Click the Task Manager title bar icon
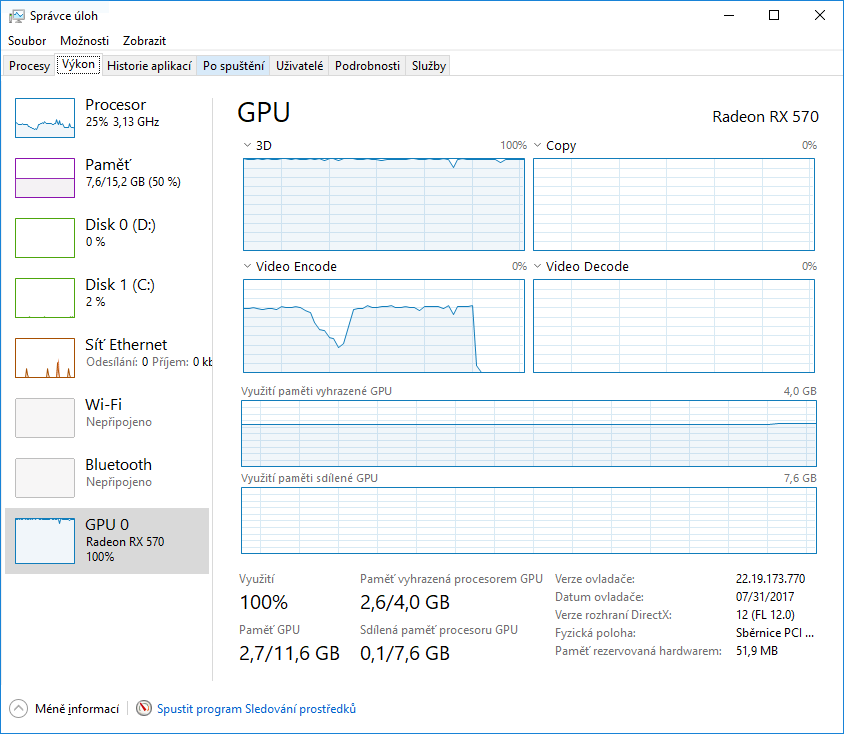Viewport: 844px width, 734px height. tap(17, 16)
